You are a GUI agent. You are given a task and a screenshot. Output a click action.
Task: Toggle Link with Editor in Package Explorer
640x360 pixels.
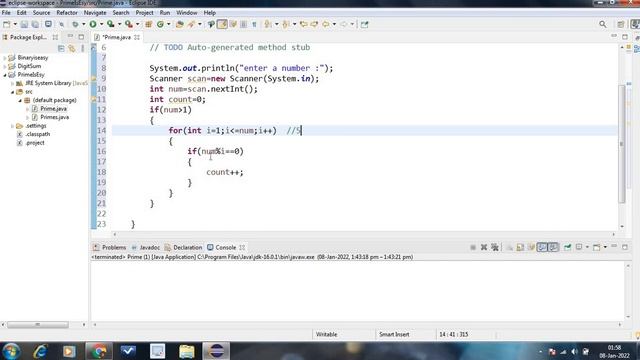pyautogui.click(x=72, y=49)
